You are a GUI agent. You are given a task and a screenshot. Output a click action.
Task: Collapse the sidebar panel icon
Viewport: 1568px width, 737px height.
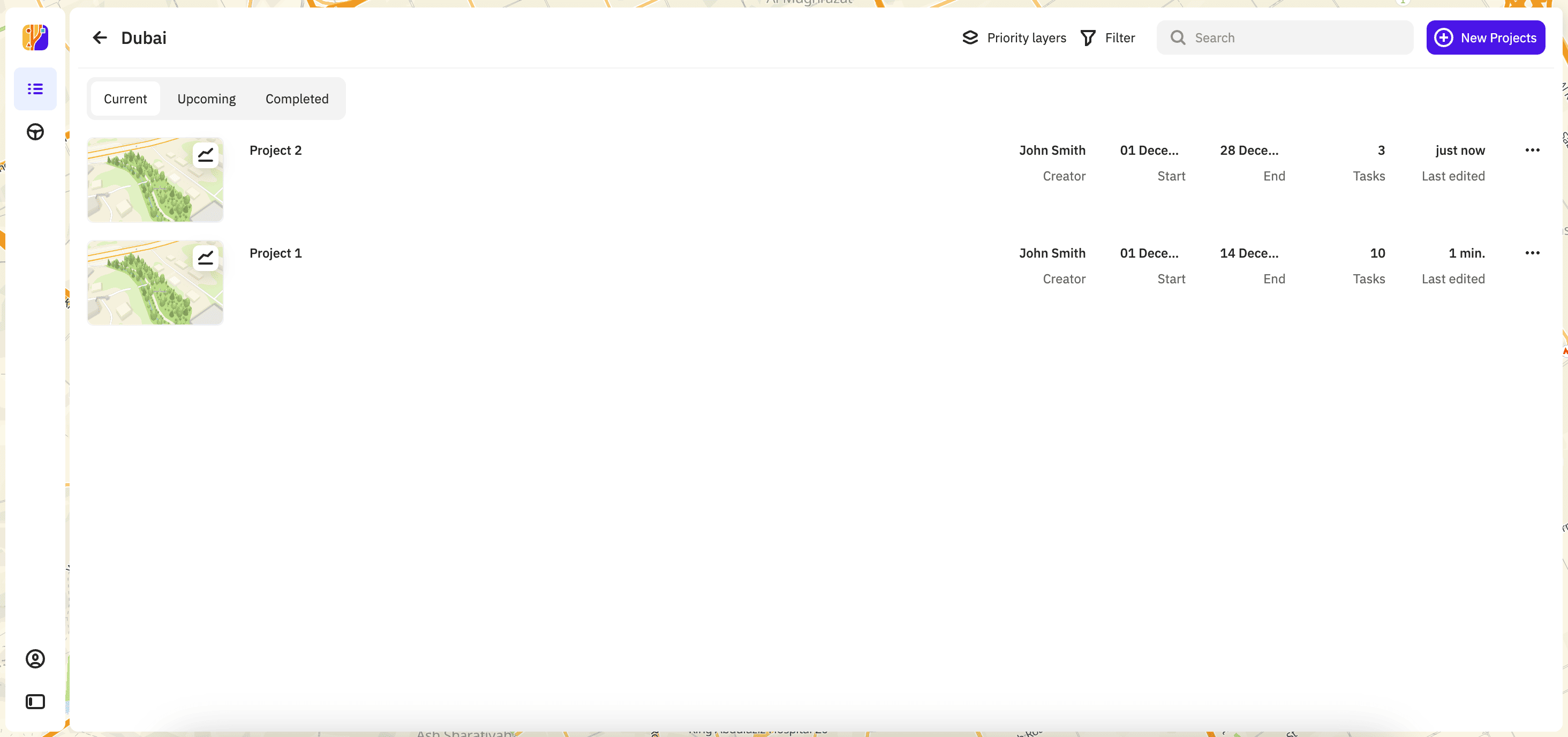click(x=35, y=701)
